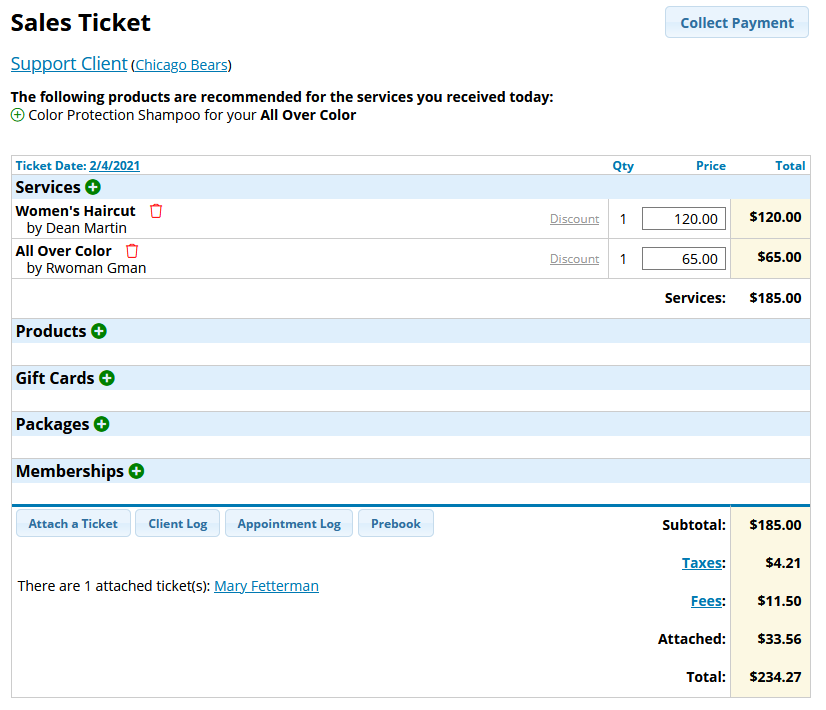
Task: Apply a discount to the Women's Haircut
Action: tap(574, 218)
